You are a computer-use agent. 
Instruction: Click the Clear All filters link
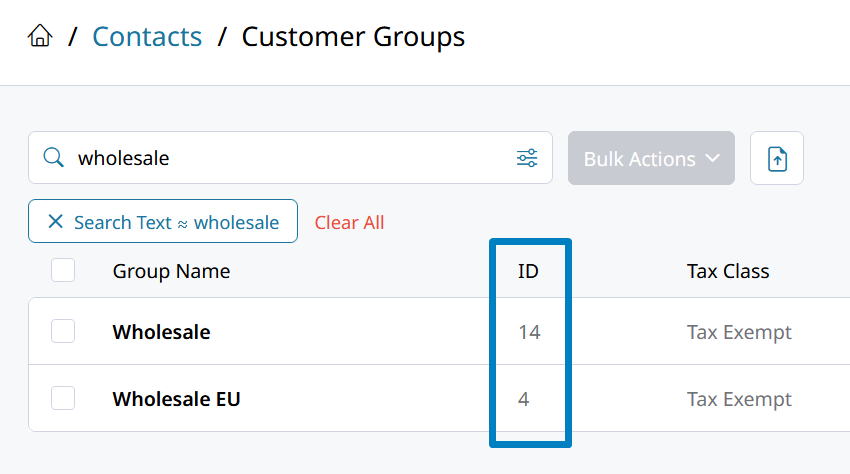pyautogui.click(x=349, y=222)
